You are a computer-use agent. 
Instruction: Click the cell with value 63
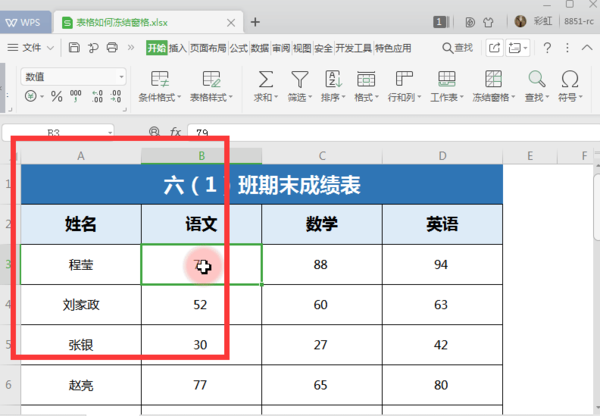point(442,305)
